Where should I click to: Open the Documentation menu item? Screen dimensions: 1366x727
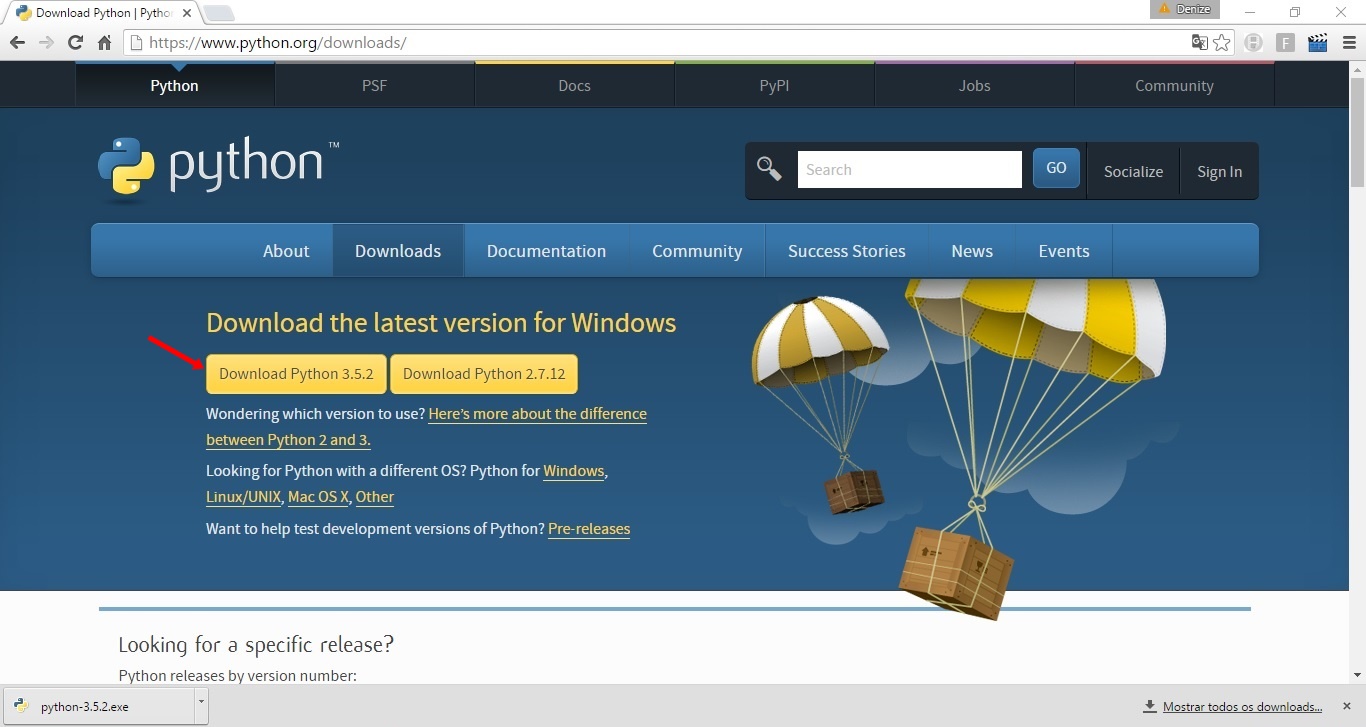[546, 251]
